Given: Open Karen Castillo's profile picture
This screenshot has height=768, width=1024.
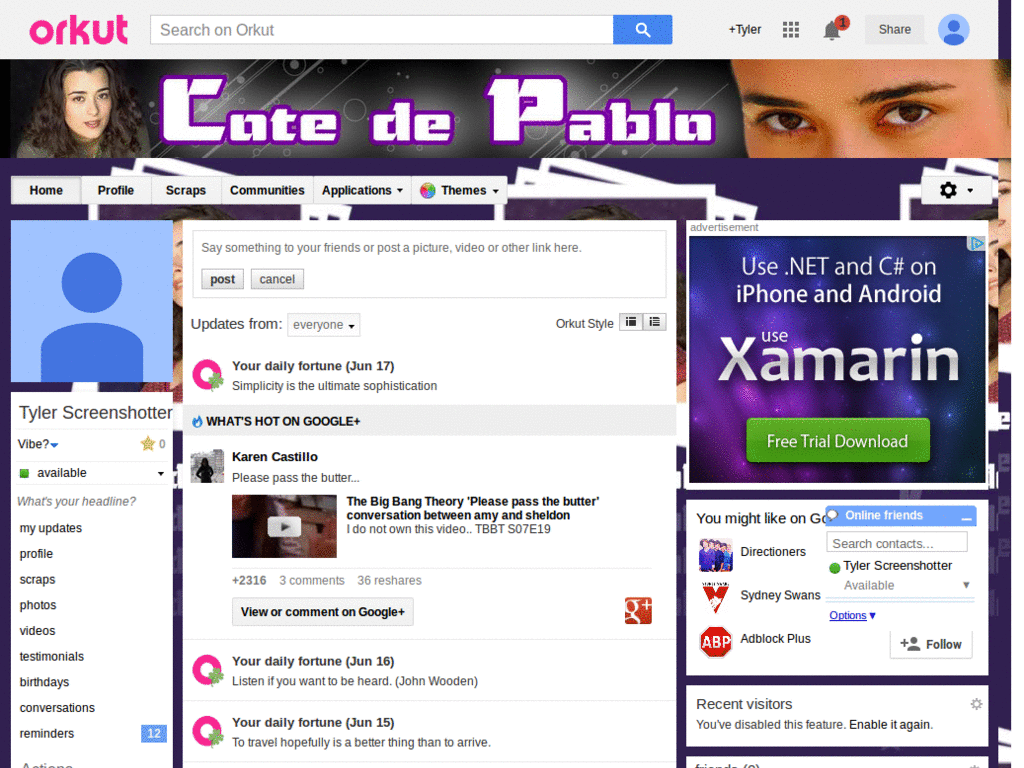Looking at the screenshot, I should pos(207,466).
